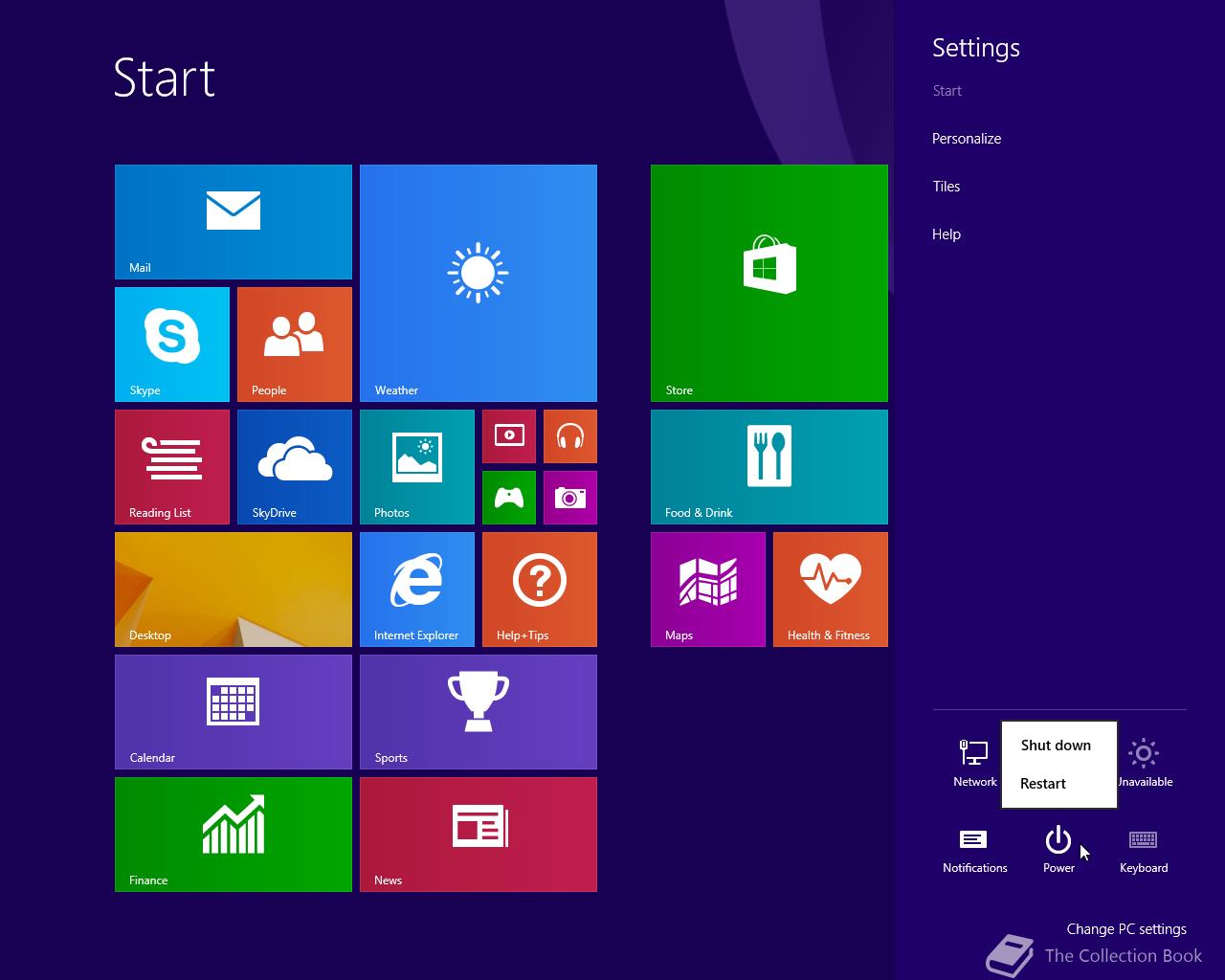Click the Start label under Settings

click(x=947, y=91)
